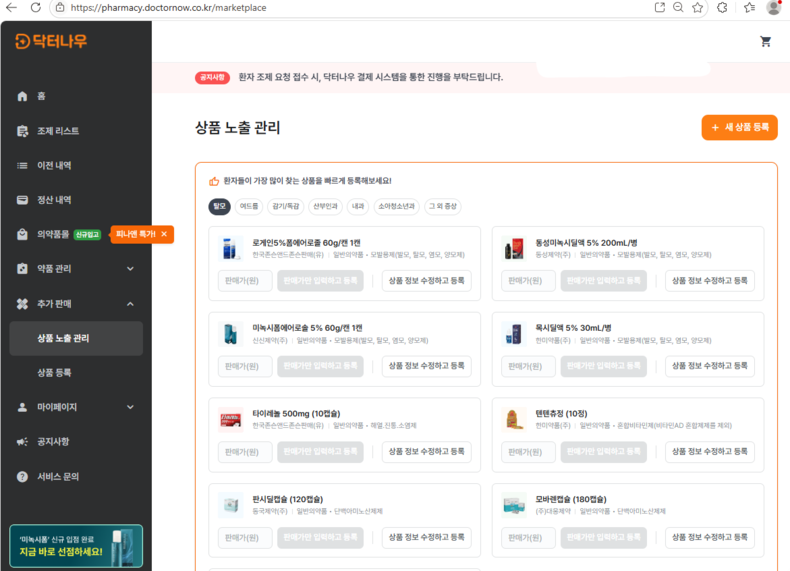Select the 감기/독감 category chip
The height and width of the screenshot is (571, 790).
(x=286, y=207)
